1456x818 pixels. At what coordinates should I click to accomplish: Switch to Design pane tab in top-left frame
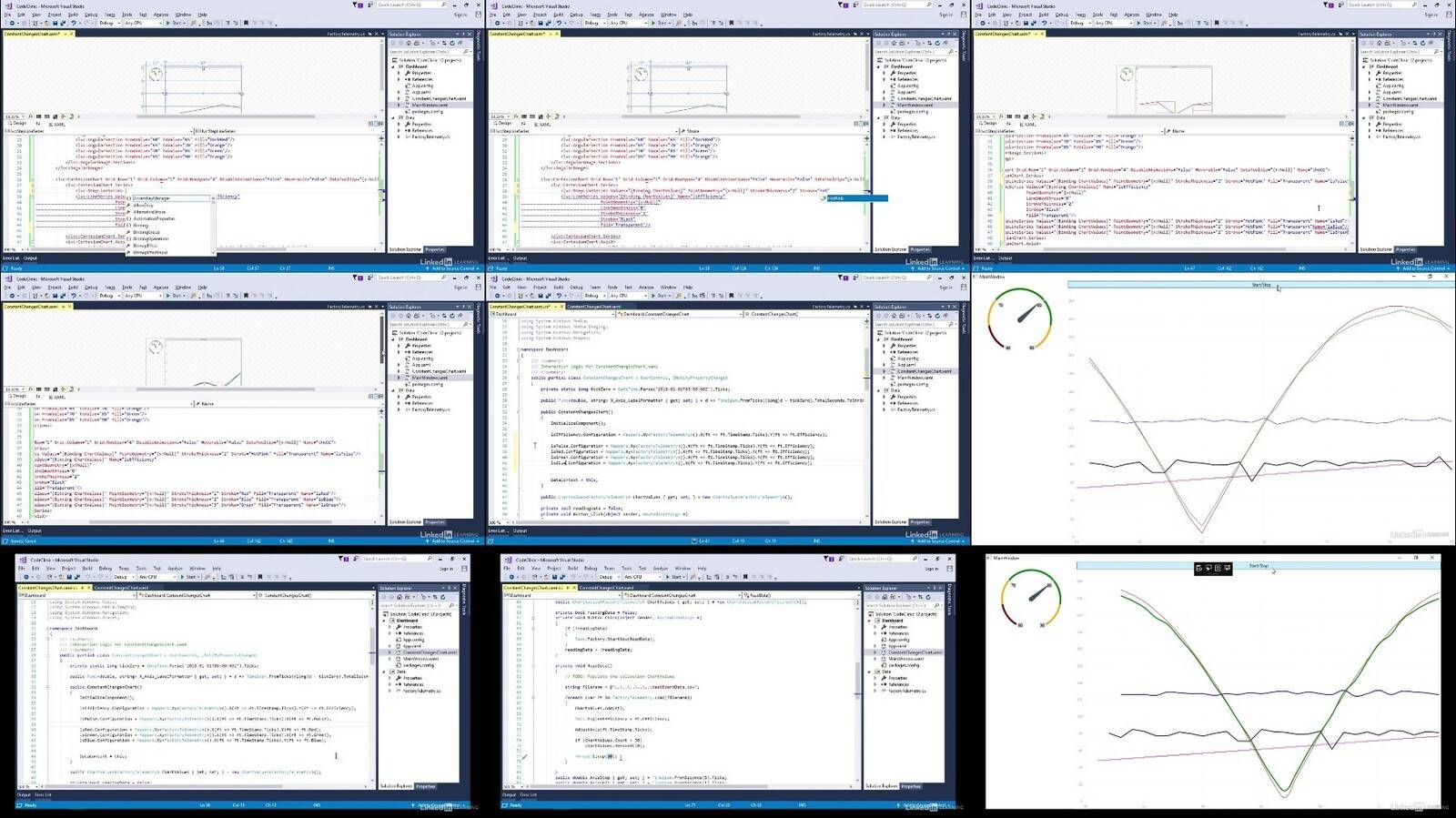[x=18, y=125]
